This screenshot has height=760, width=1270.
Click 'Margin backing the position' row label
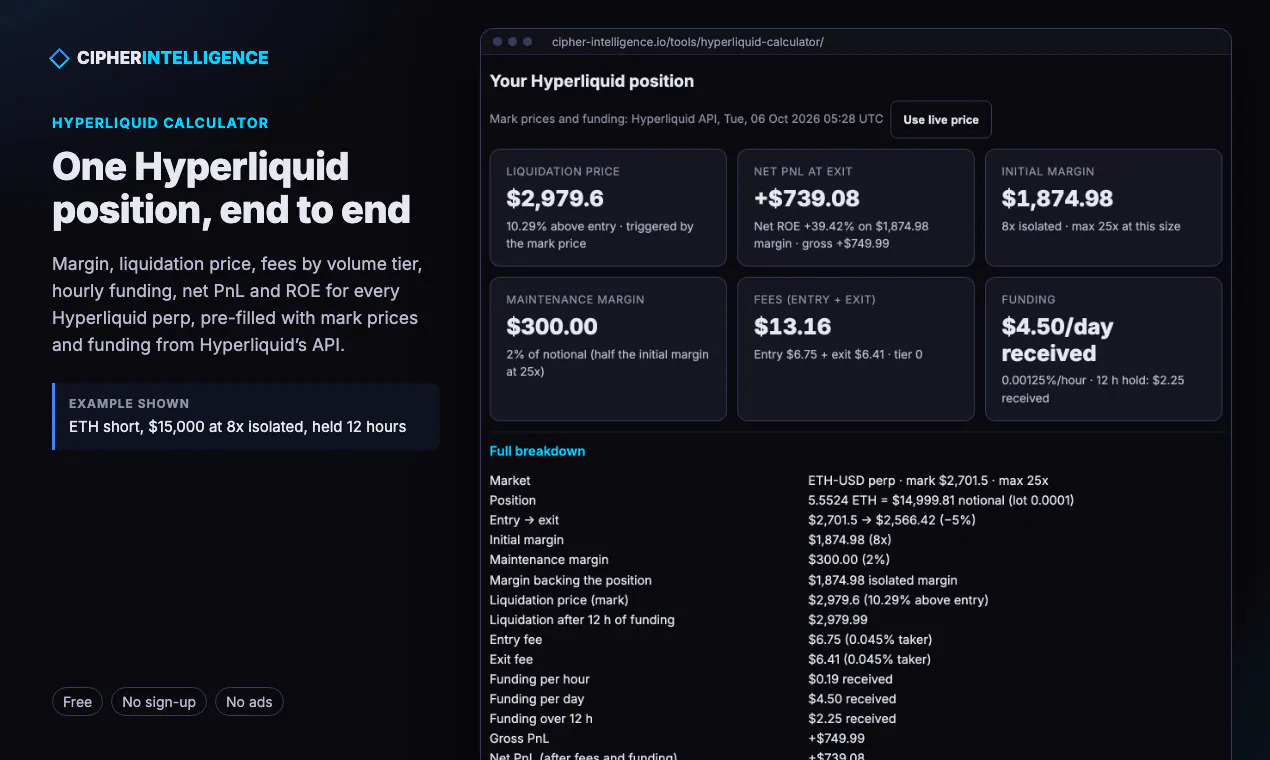[x=571, y=580]
